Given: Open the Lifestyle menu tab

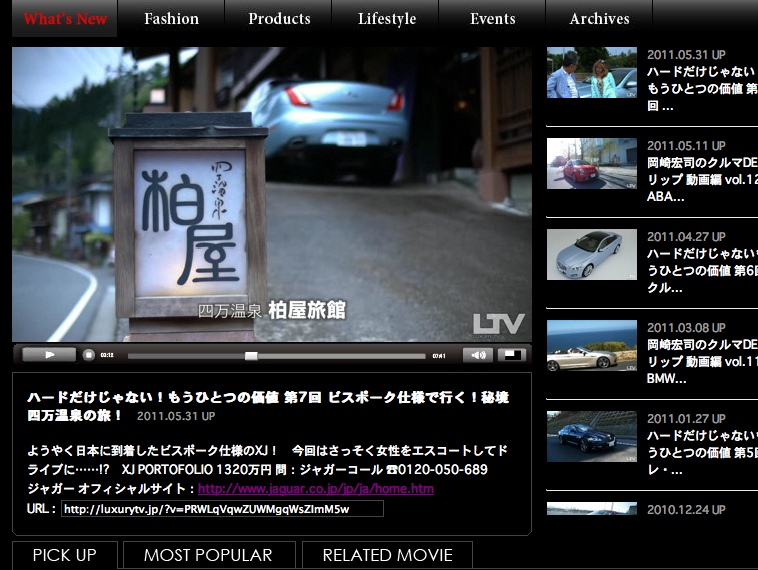Looking at the screenshot, I should pos(386,18).
